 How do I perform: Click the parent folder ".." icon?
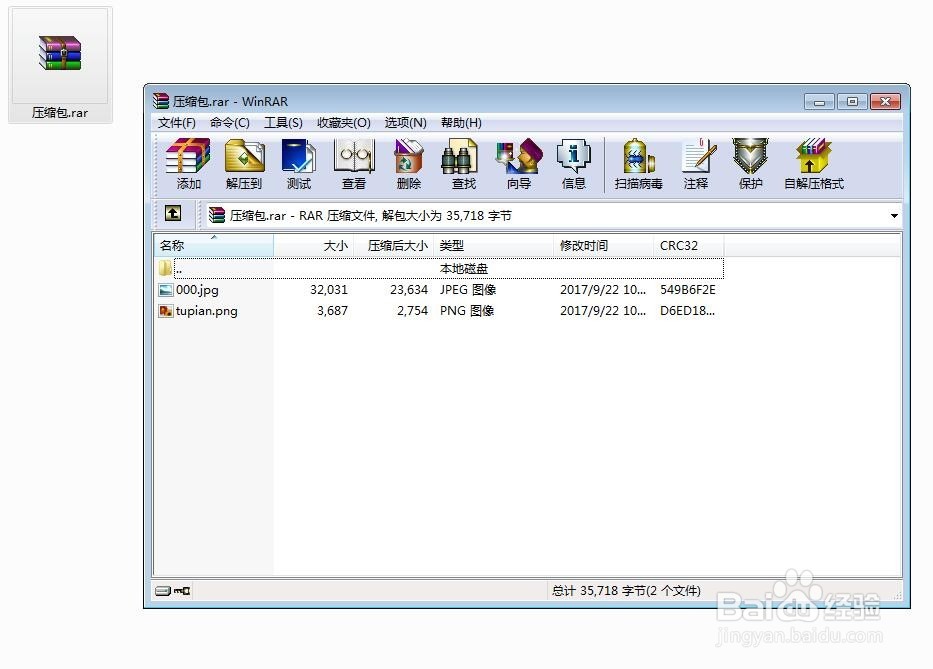165,268
